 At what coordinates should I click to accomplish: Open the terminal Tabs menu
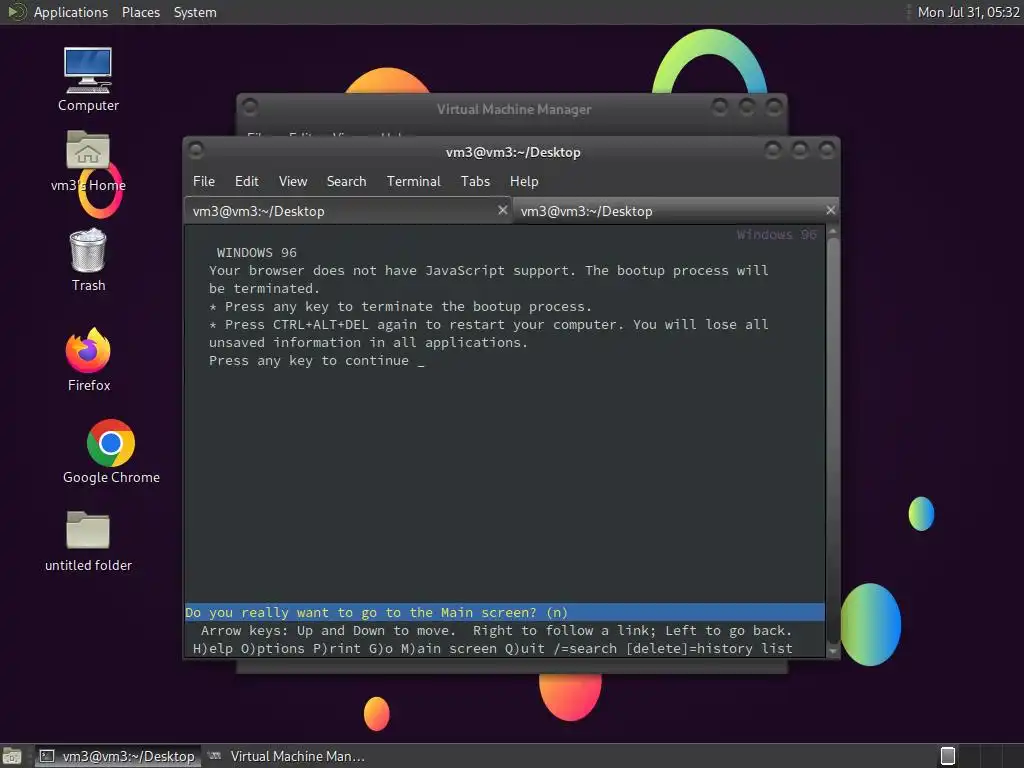(475, 182)
